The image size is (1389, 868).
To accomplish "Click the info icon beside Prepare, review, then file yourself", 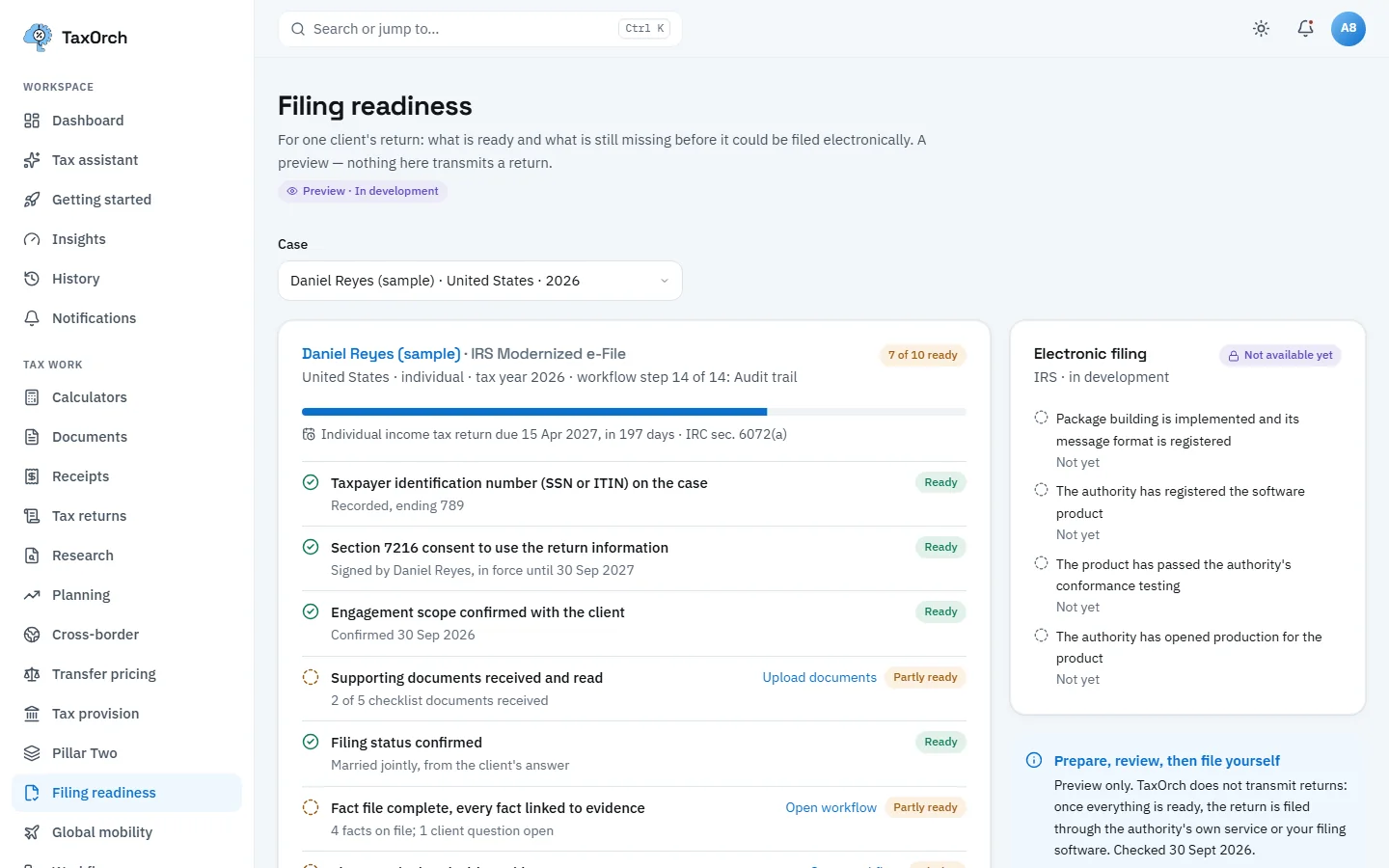I will tap(1034, 760).
